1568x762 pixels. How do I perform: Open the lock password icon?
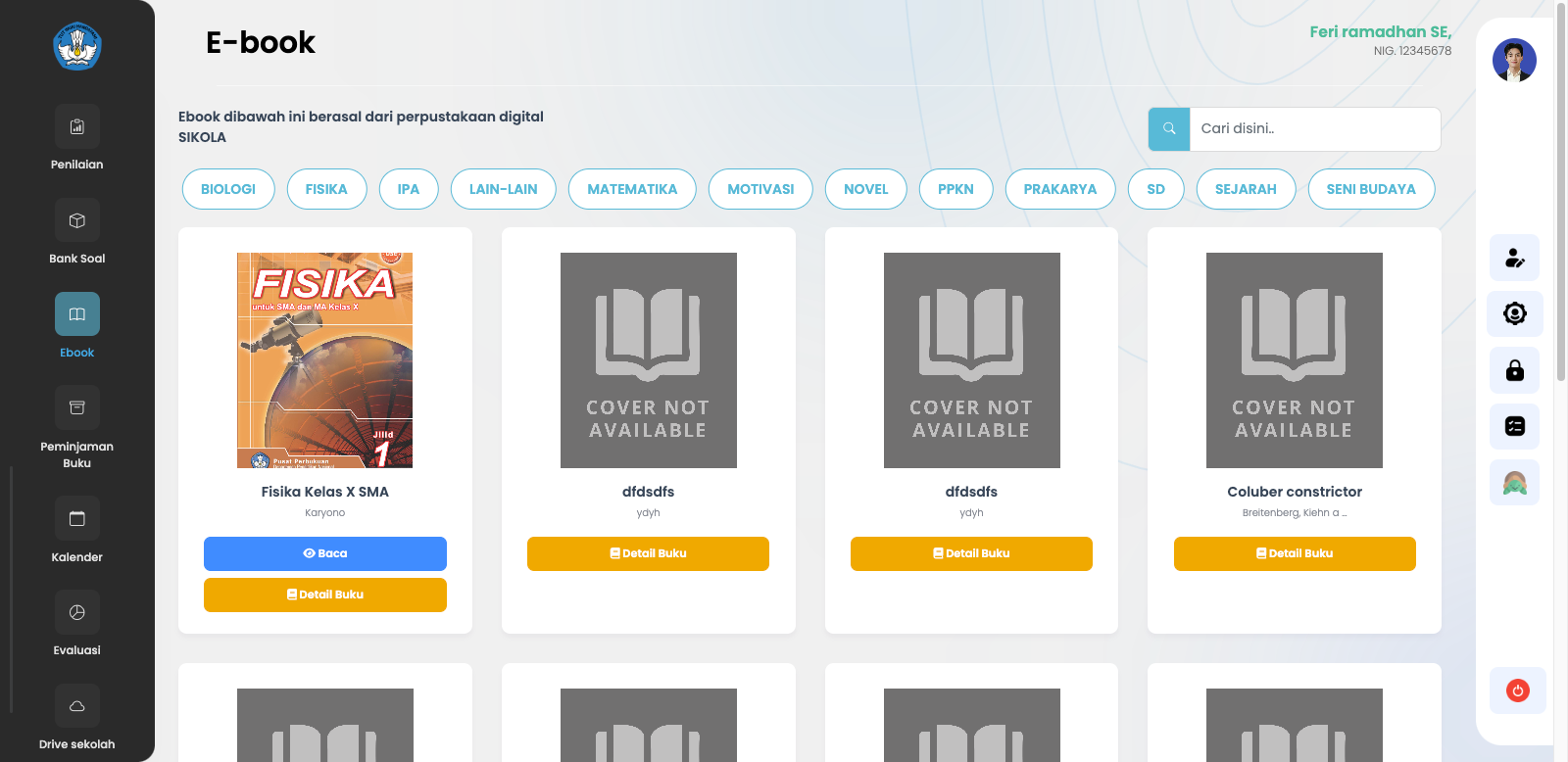[x=1514, y=370]
